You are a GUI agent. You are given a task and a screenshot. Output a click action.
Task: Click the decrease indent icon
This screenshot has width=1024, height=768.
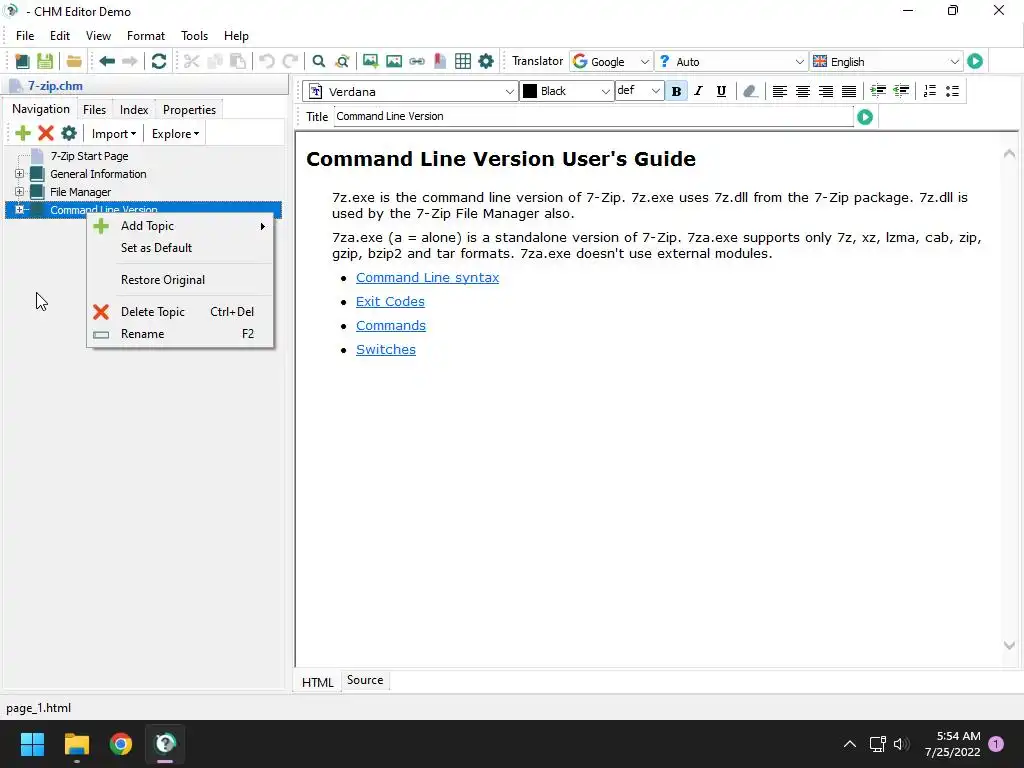(901, 91)
